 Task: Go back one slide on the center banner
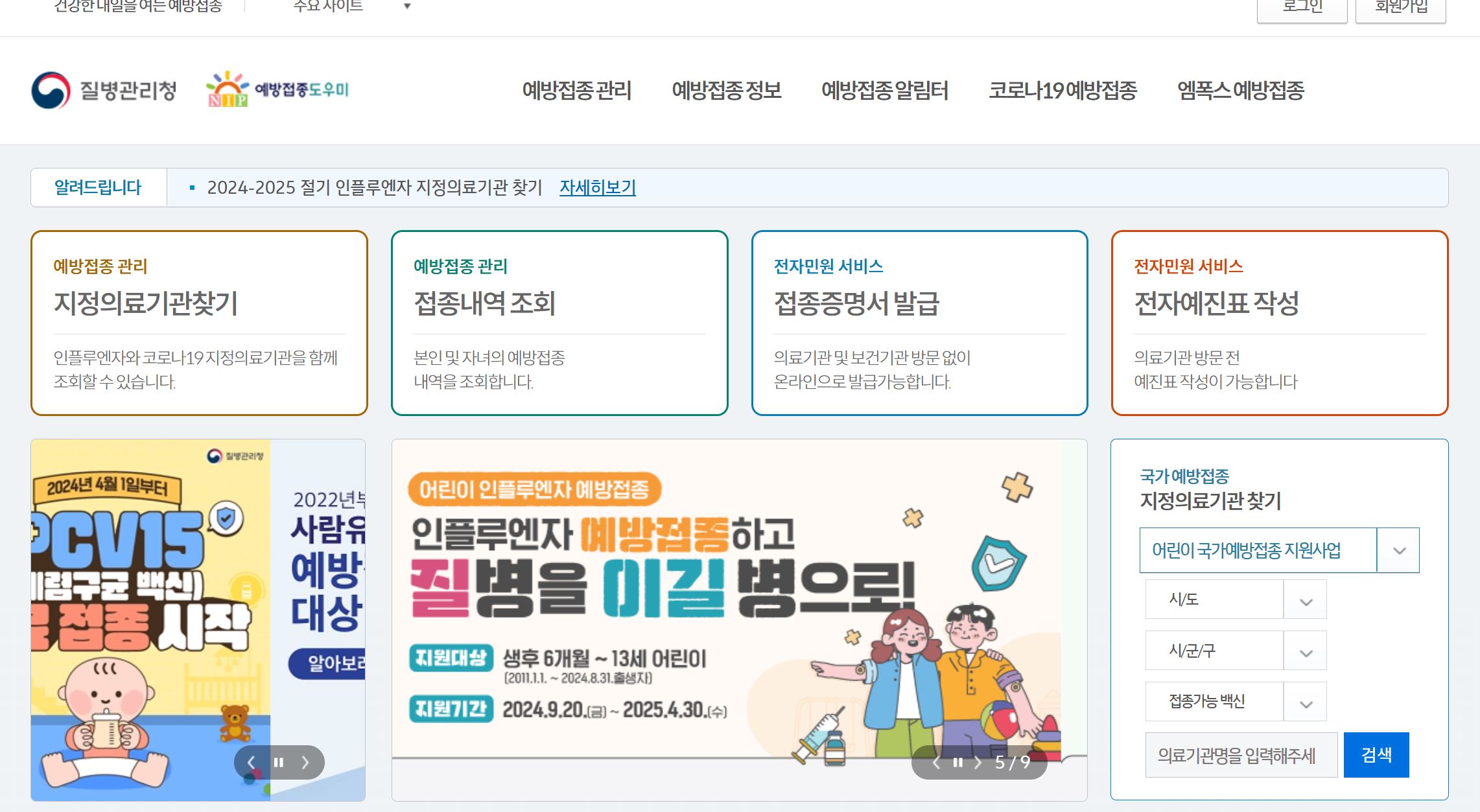coord(936,763)
